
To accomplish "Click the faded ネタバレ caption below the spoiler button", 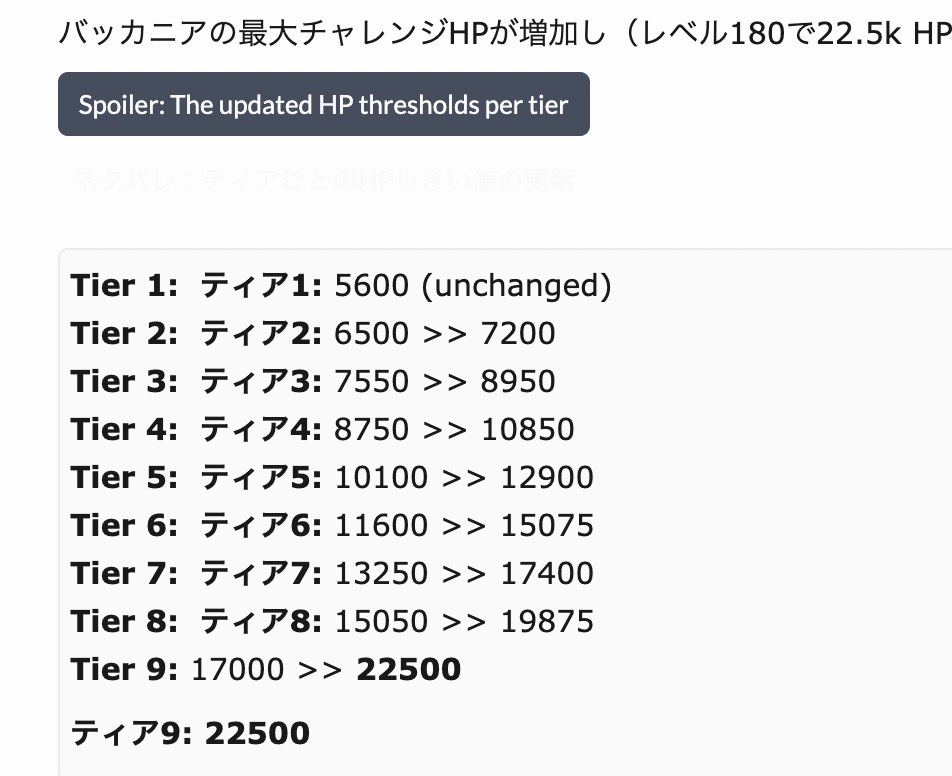I will [x=323, y=181].
